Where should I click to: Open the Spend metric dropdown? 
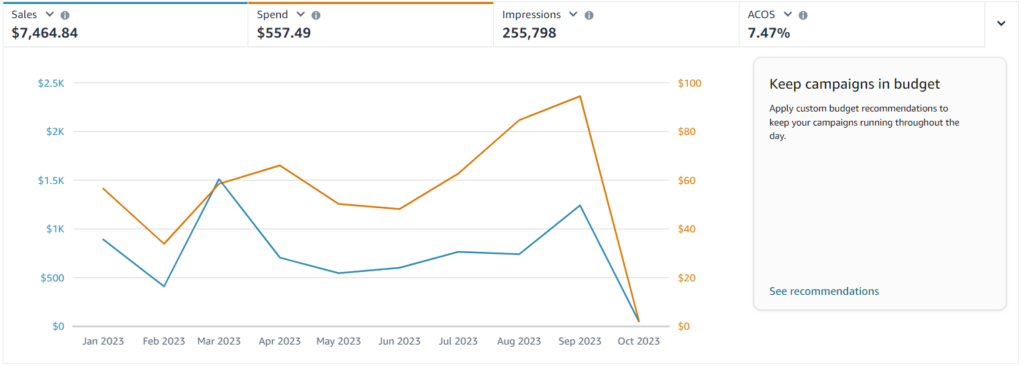[x=300, y=14]
